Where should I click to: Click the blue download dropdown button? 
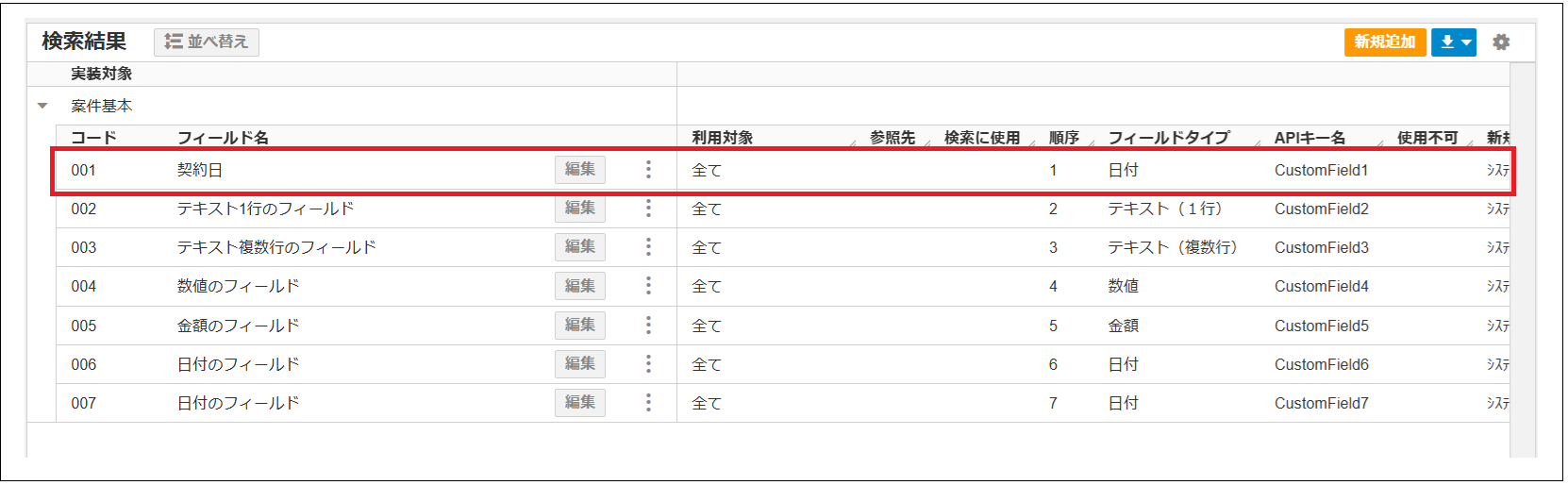point(1453,42)
